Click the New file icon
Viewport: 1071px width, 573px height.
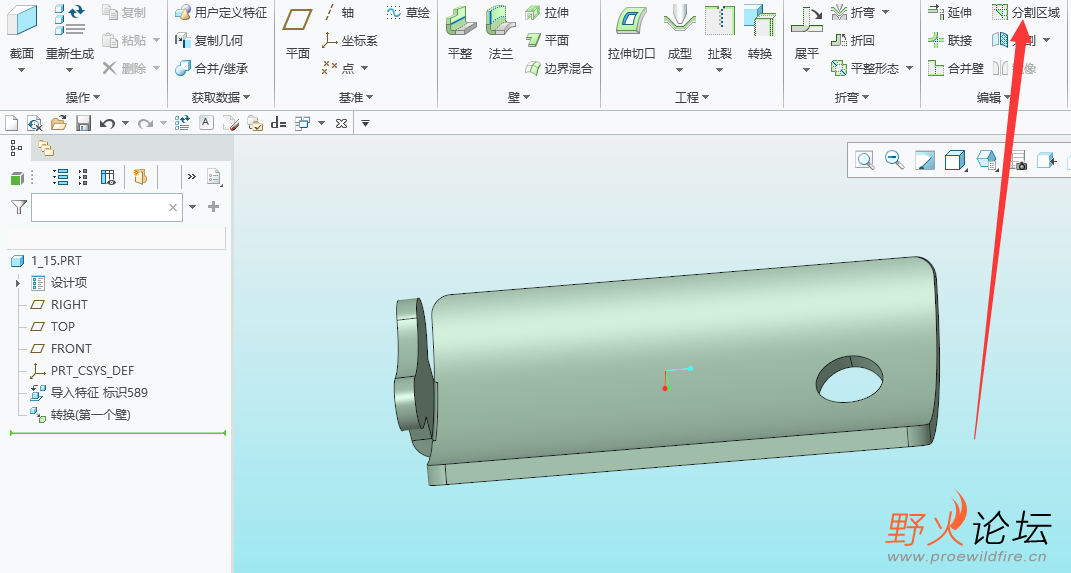click(x=12, y=123)
